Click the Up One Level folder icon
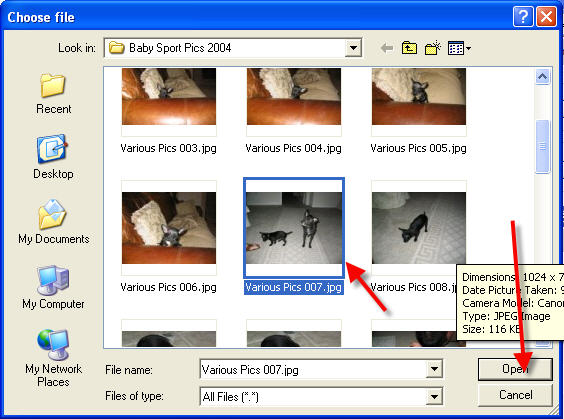 pyautogui.click(x=409, y=48)
